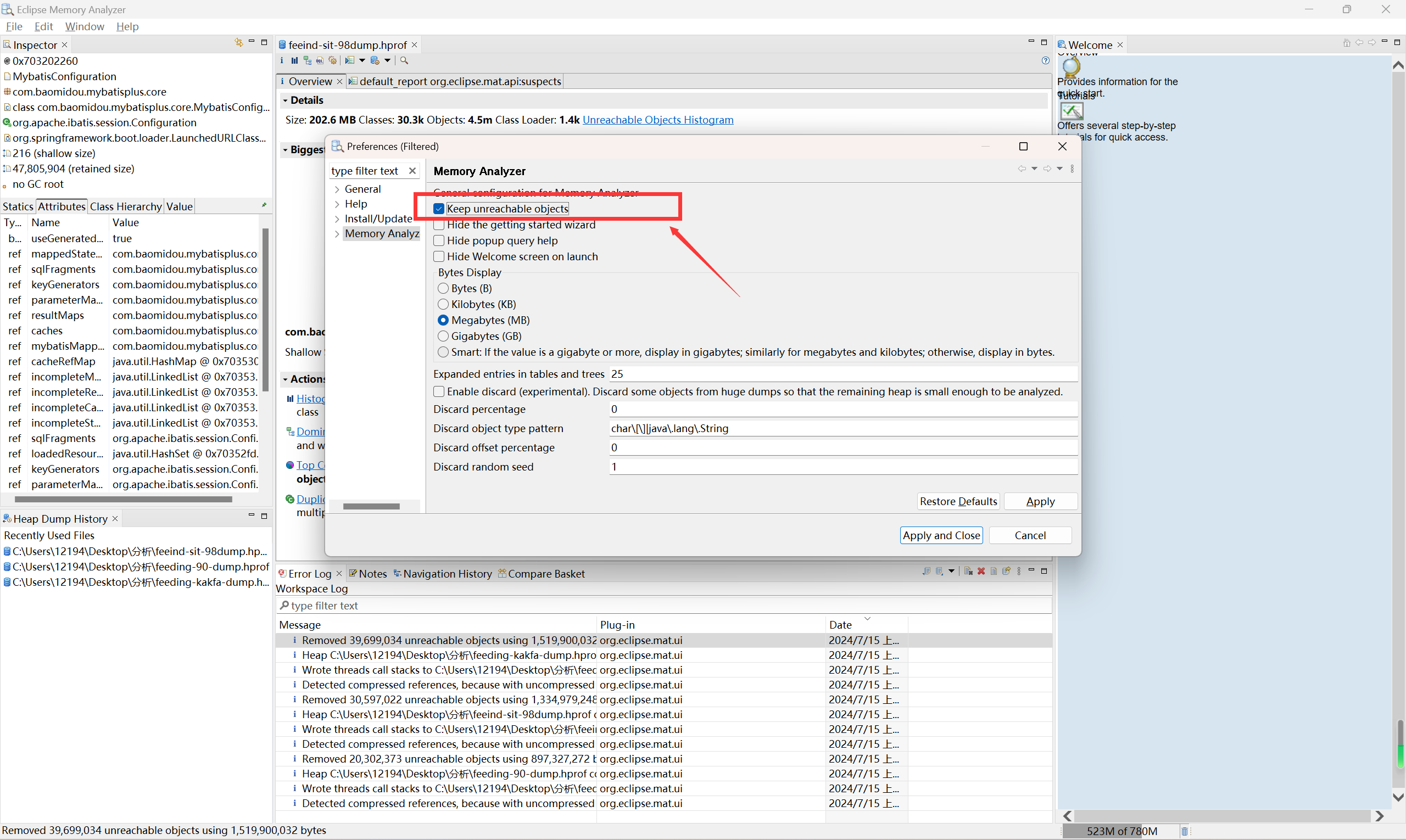
Task: Clear the preferences filter text X icon
Action: (x=412, y=171)
